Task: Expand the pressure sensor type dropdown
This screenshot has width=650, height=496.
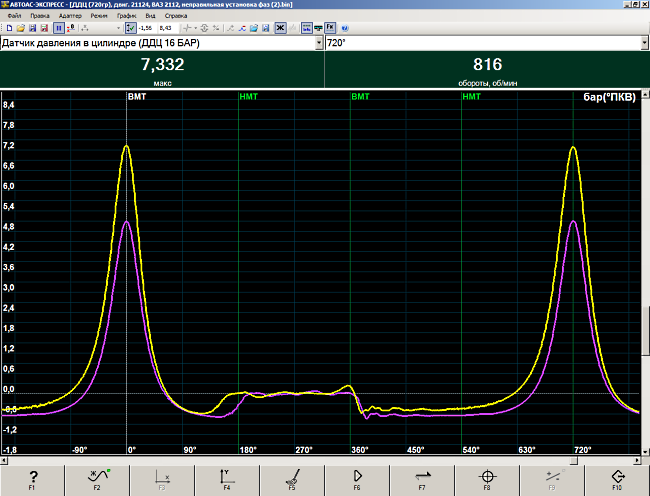Action: pyautogui.click(x=319, y=44)
